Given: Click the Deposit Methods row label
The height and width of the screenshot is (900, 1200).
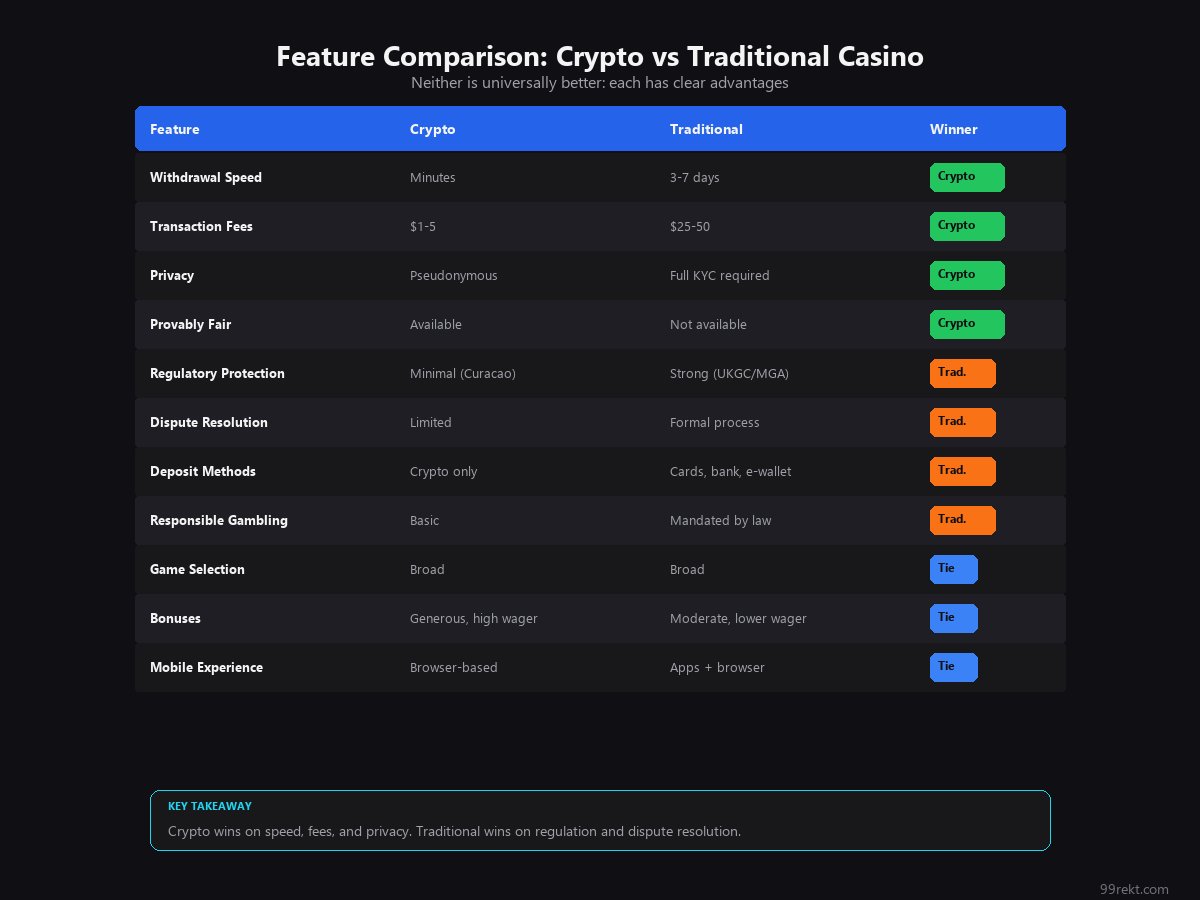Looking at the screenshot, I should pos(202,471).
